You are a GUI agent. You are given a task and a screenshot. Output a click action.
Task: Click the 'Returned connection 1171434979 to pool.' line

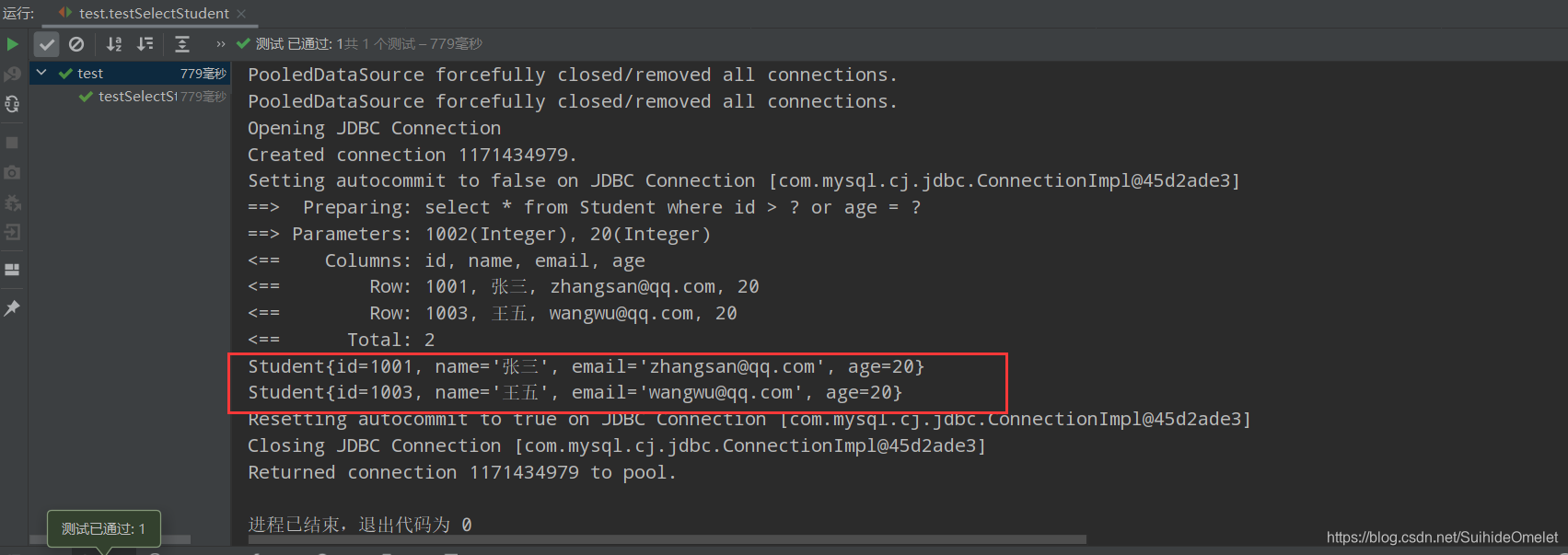(x=462, y=472)
